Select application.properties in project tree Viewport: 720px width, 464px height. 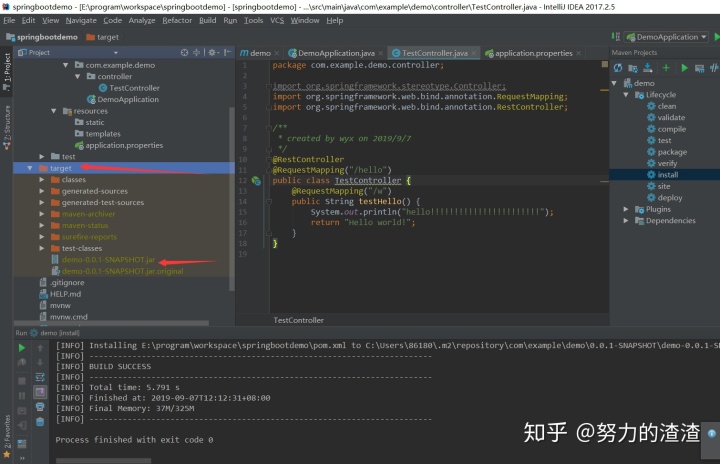point(119,145)
